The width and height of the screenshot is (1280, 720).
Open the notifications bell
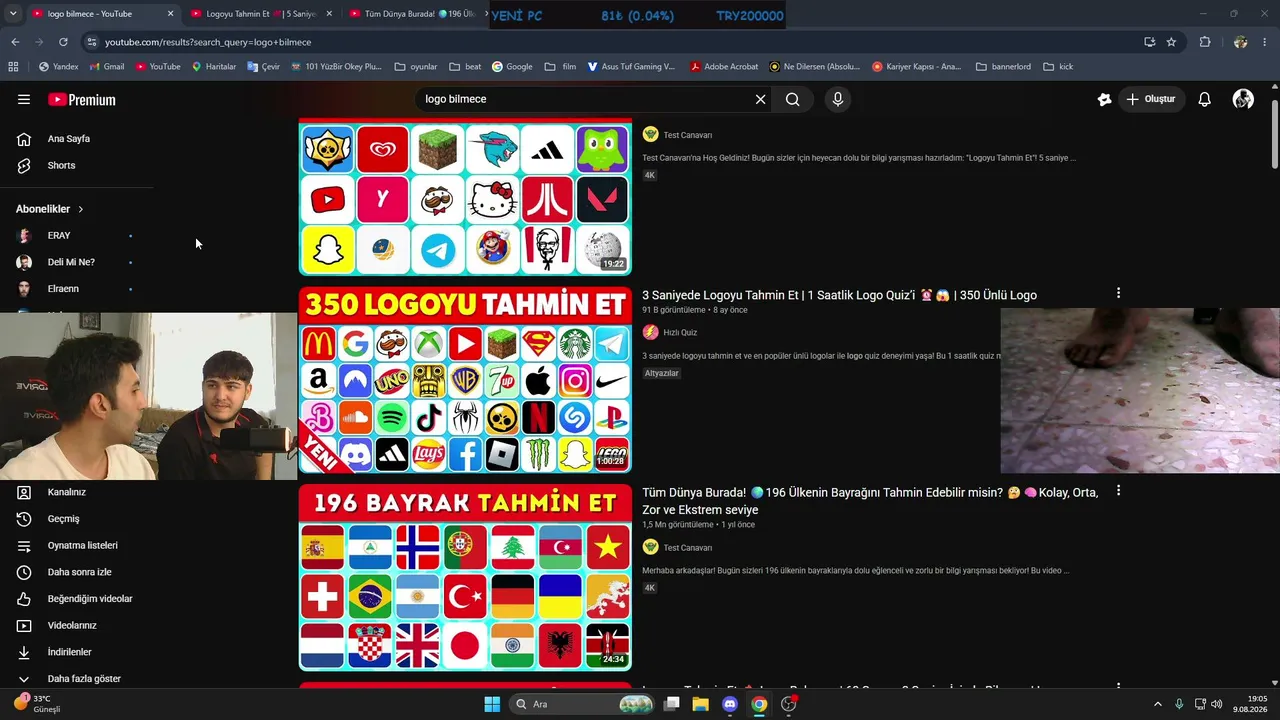(1205, 99)
